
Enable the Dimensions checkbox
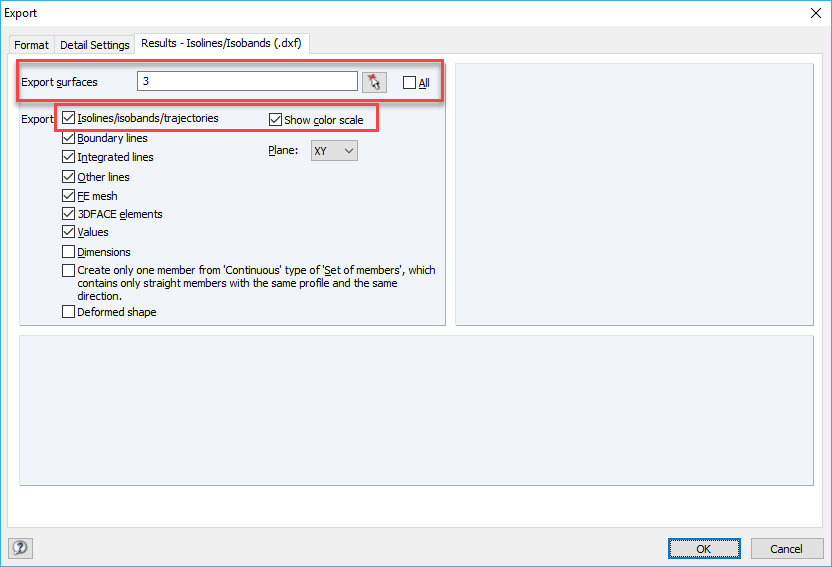point(68,251)
